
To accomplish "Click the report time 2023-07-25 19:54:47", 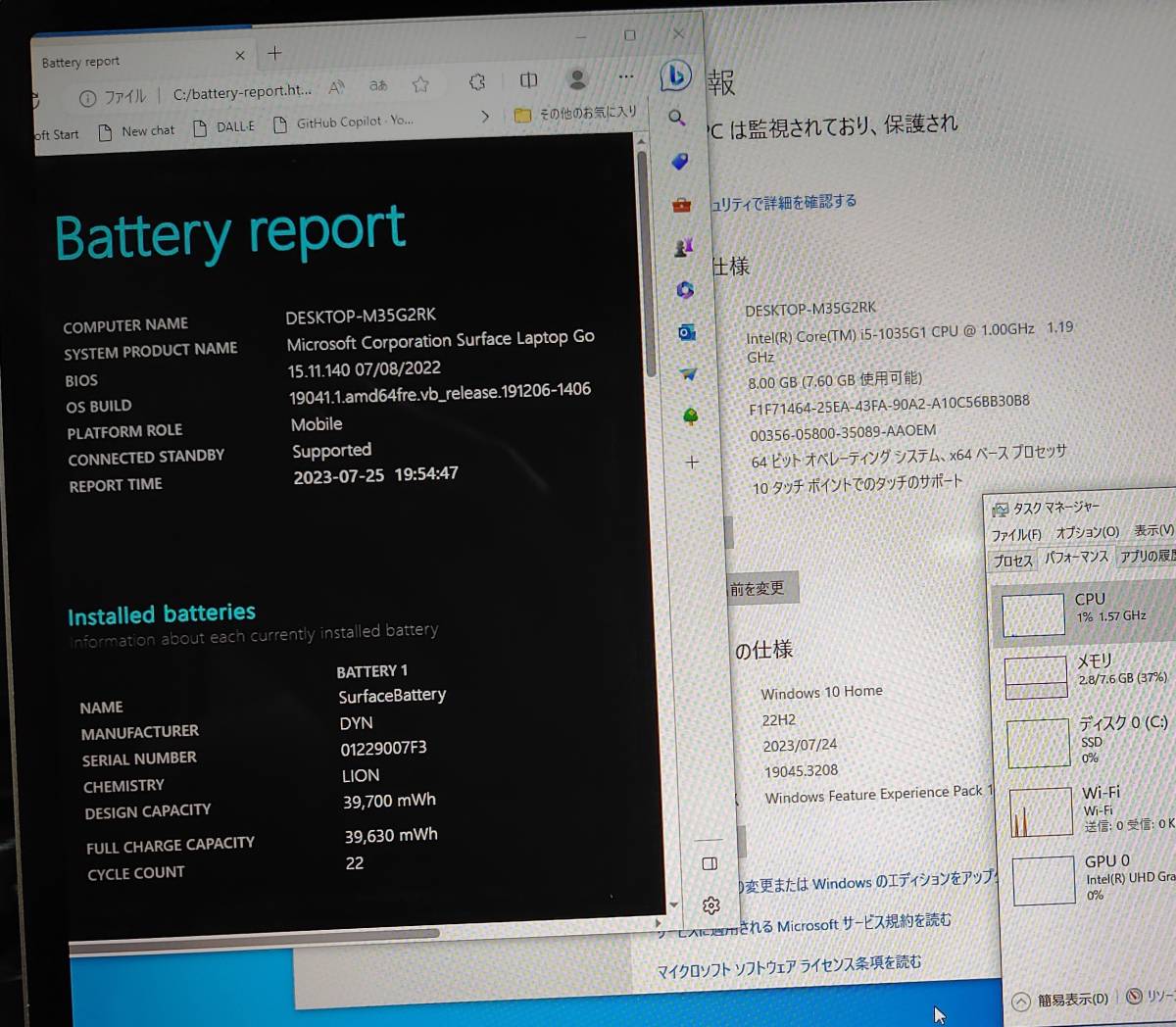I will tap(375, 475).
